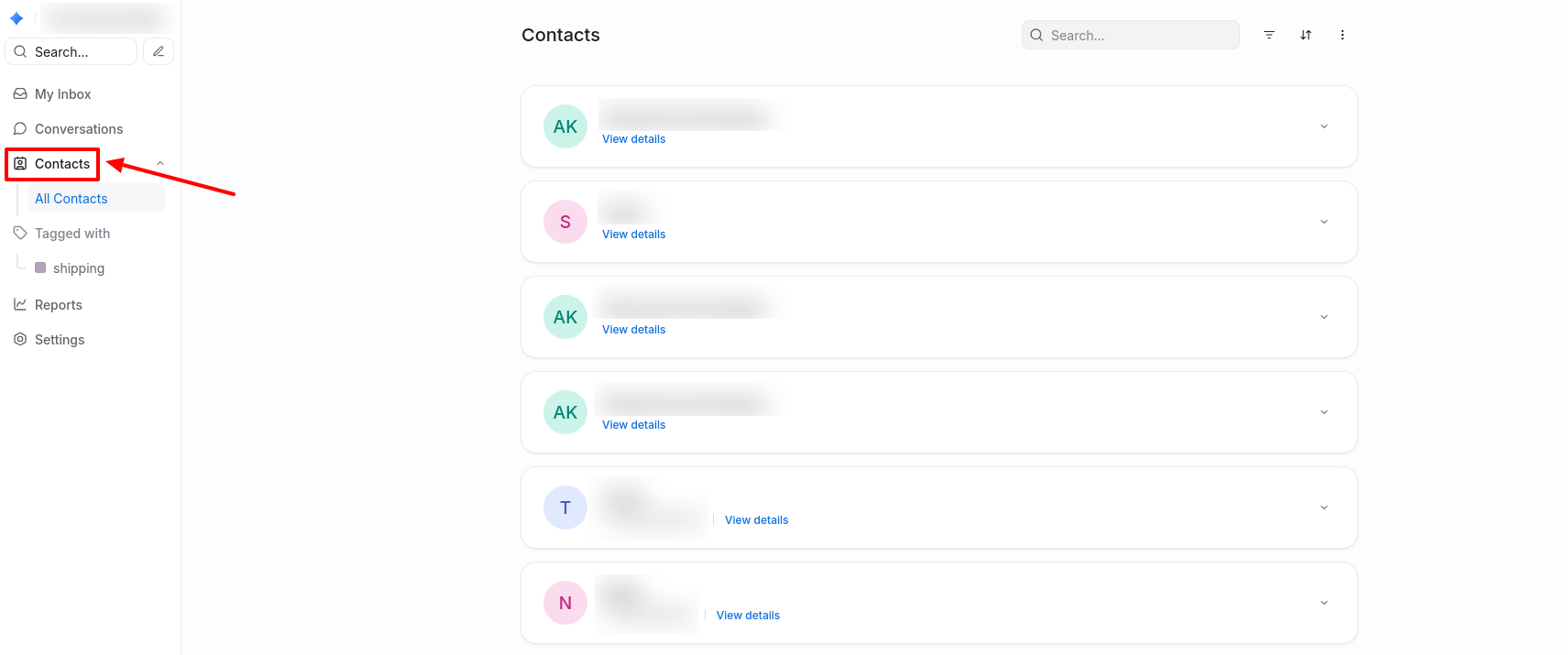
Task: Click the compose new message pencil icon
Action: (x=159, y=51)
